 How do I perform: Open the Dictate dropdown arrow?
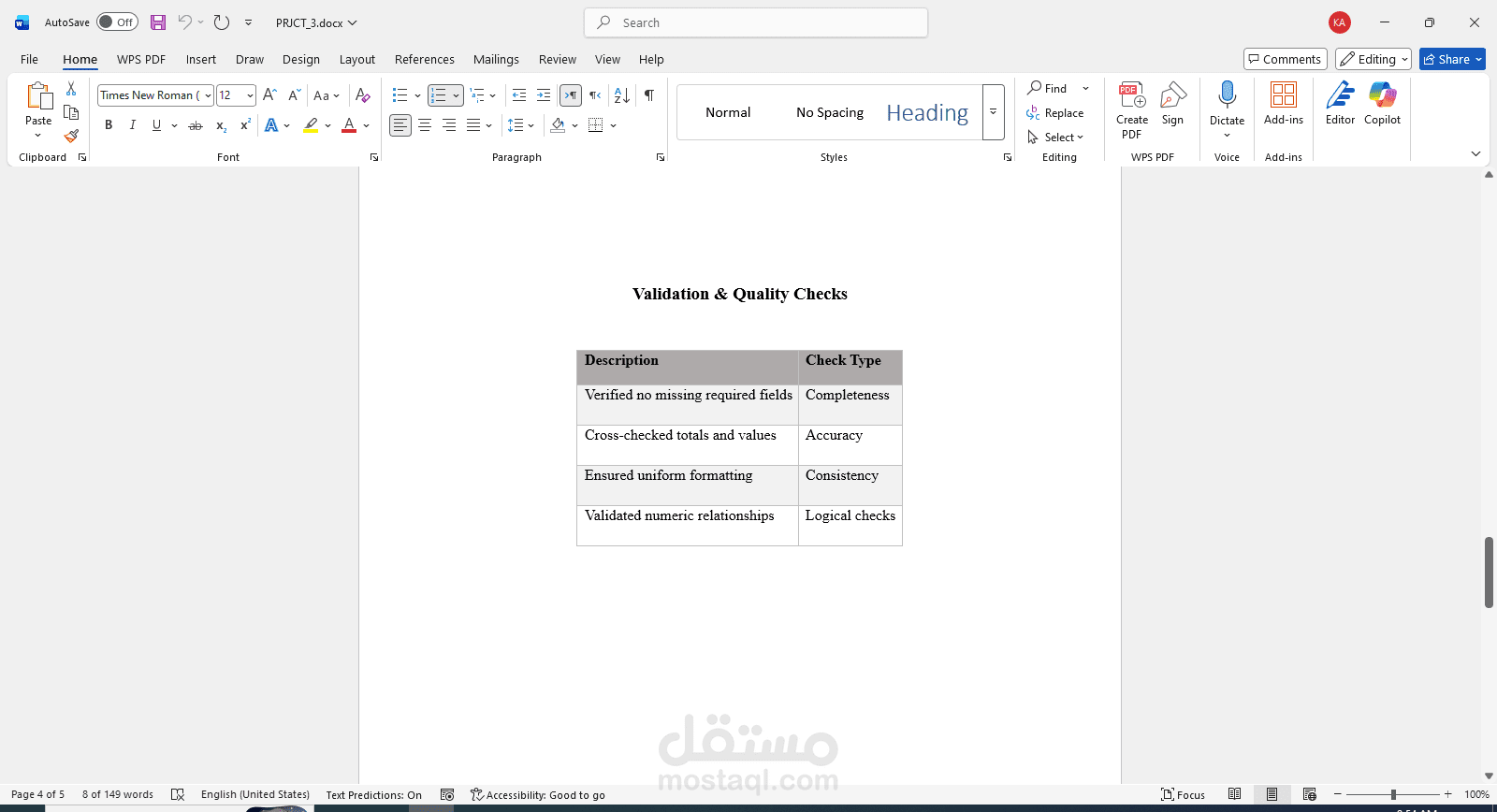pos(1228,136)
